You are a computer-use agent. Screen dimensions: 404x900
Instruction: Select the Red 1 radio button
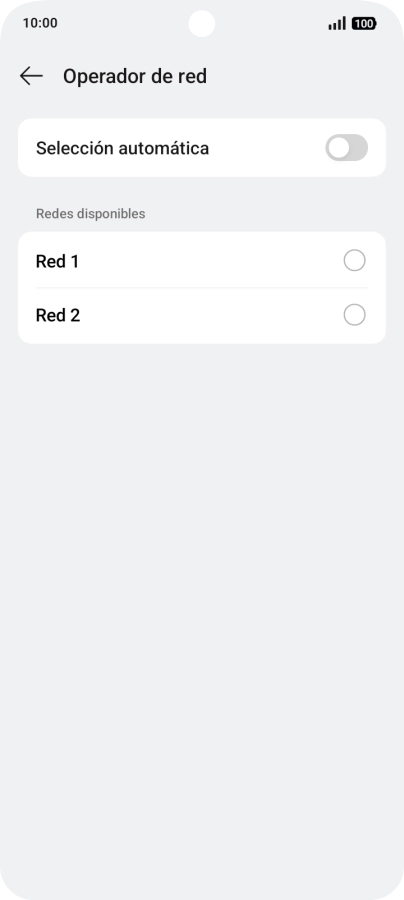click(x=354, y=261)
